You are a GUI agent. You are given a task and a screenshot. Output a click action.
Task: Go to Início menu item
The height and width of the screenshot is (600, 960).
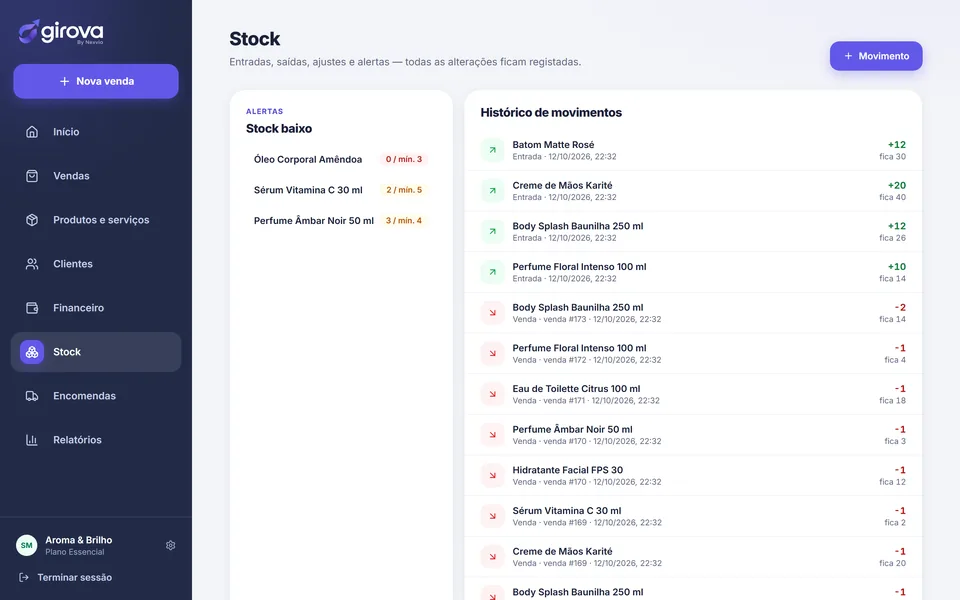click(96, 132)
